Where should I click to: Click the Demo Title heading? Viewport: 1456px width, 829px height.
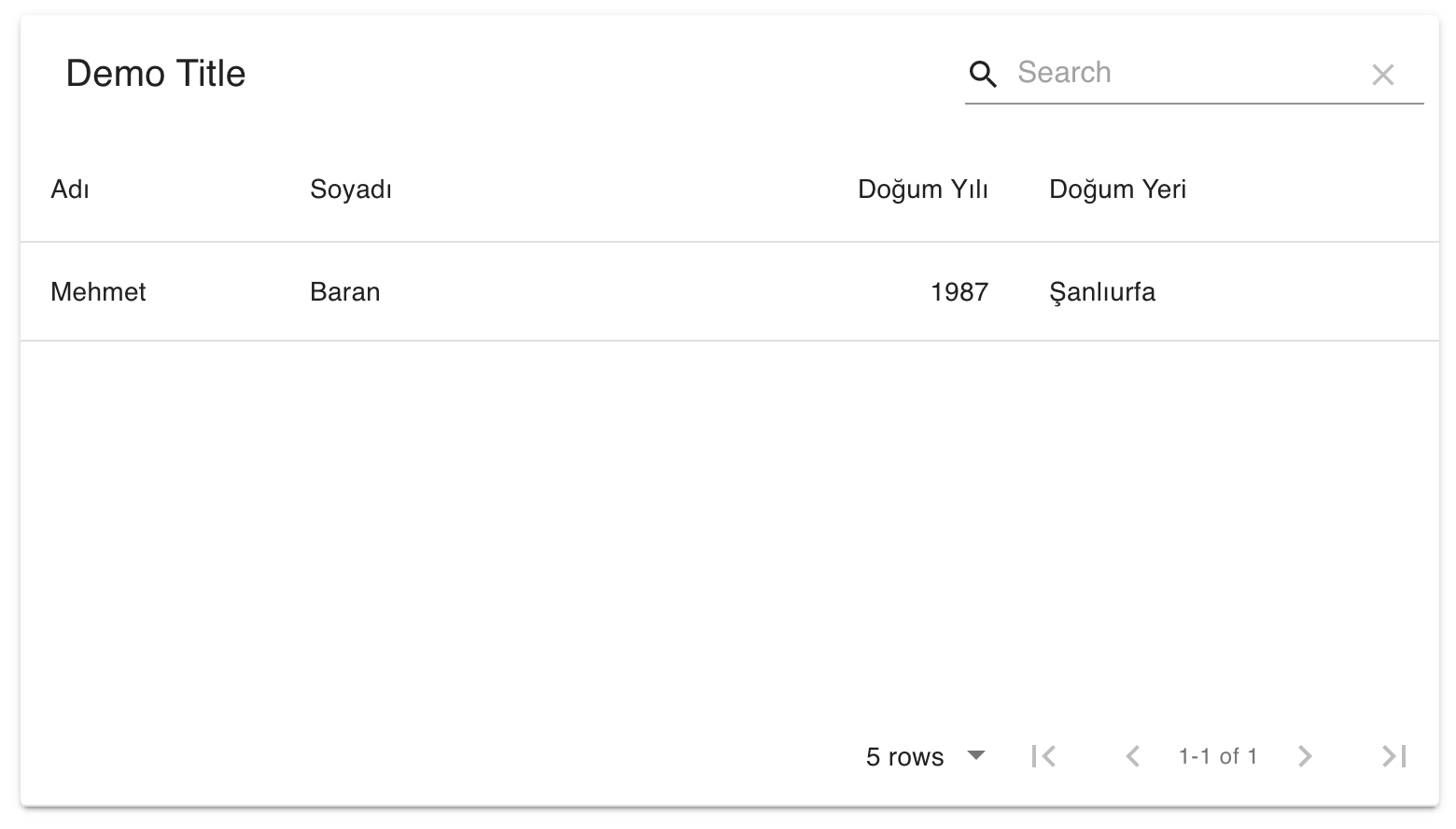point(156,74)
